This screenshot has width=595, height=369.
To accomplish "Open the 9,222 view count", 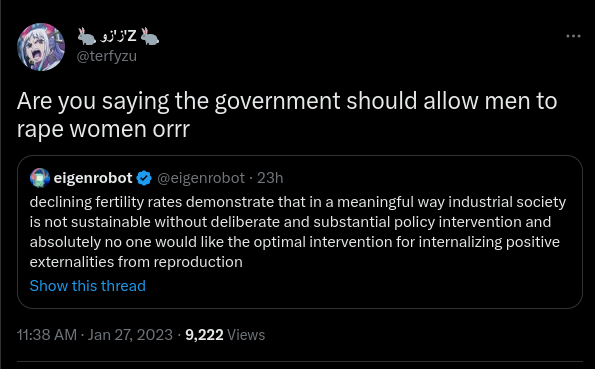I will (204, 335).
